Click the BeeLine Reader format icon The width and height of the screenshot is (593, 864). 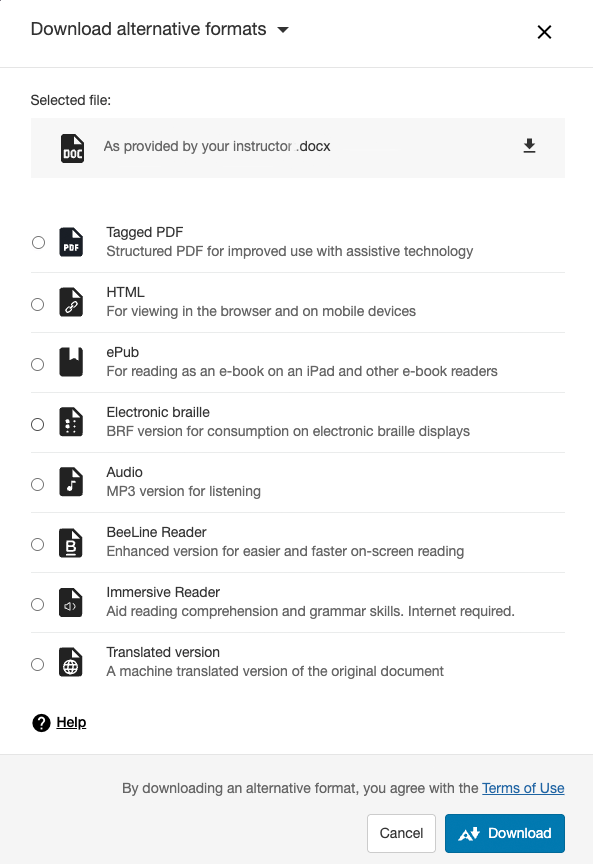pyautogui.click(x=70, y=542)
